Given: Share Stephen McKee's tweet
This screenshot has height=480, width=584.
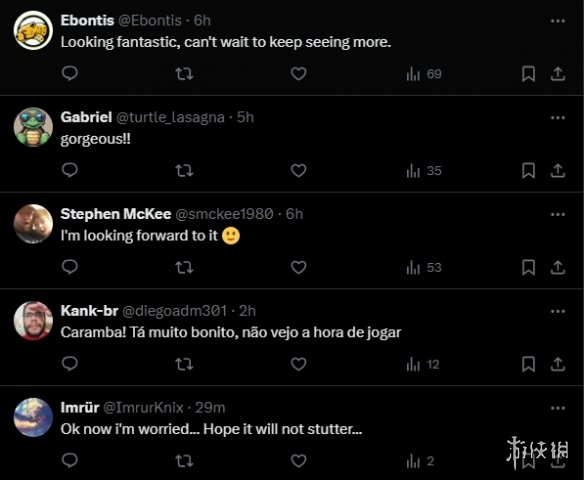Looking at the screenshot, I should tap(558, 267).
